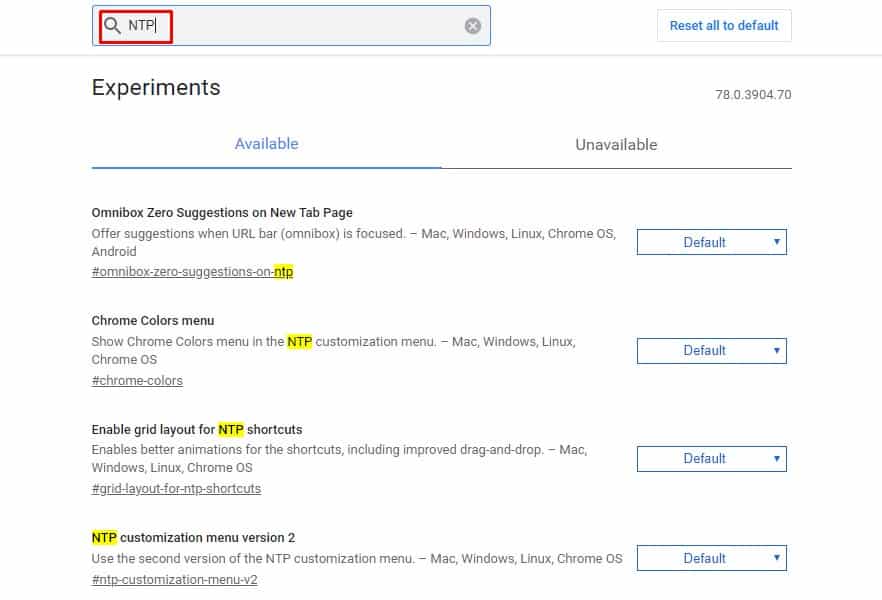This screenshot has height=600, width=882.
Task: Open dropdown for Omnibox Zero Suggestions flag
Action: pyautogui.click(x=712, y=242)
